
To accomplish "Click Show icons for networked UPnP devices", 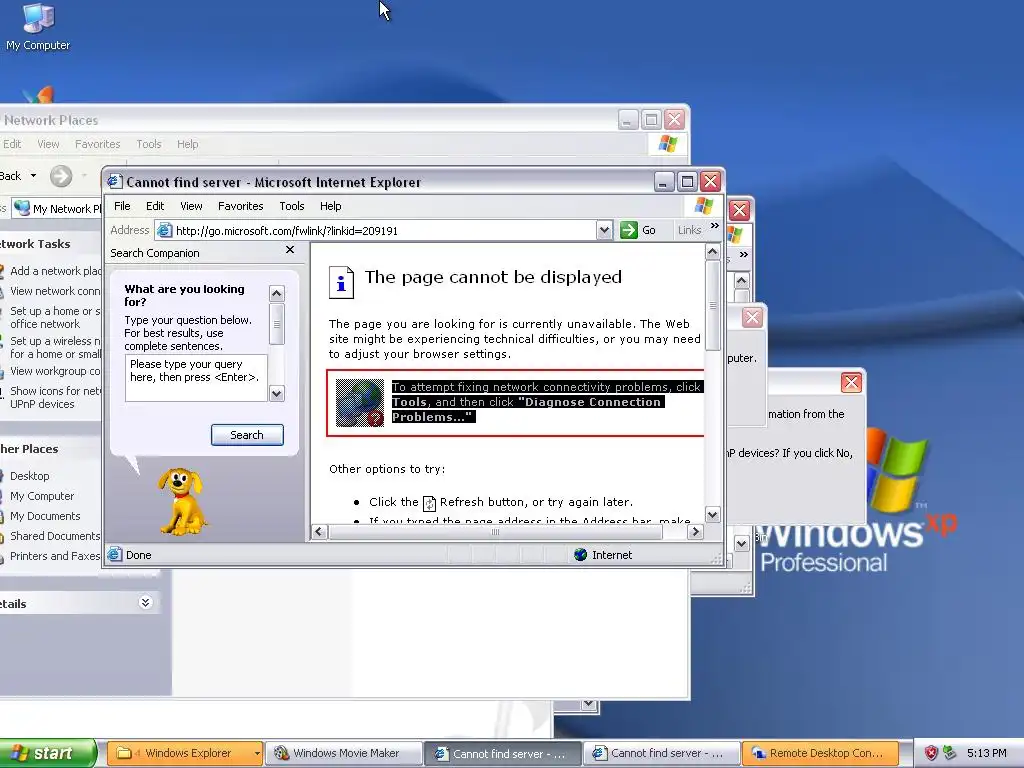I will (55, 398).
